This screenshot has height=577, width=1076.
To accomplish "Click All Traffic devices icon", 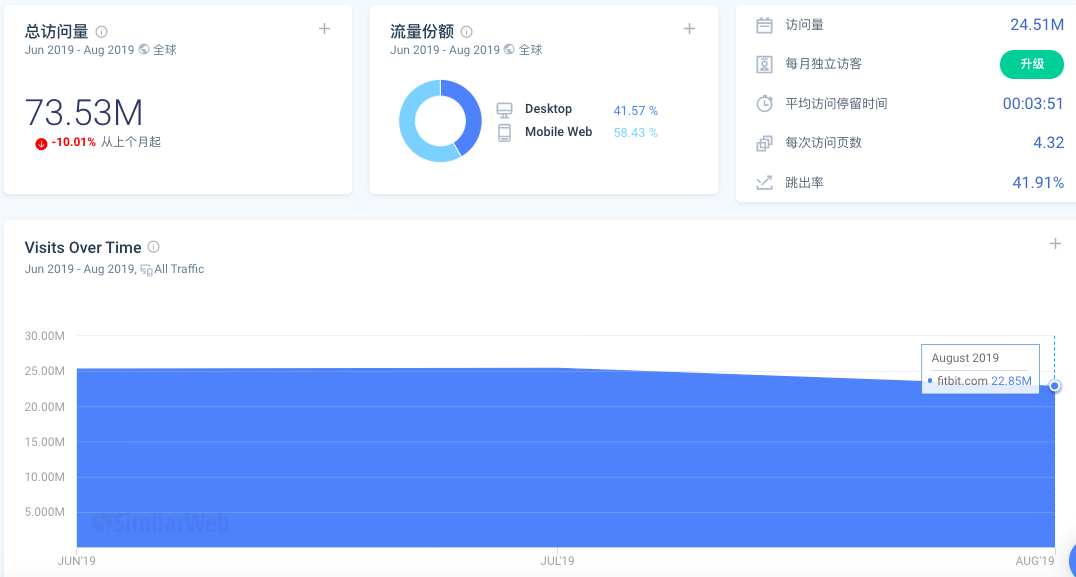I will 146,270.
